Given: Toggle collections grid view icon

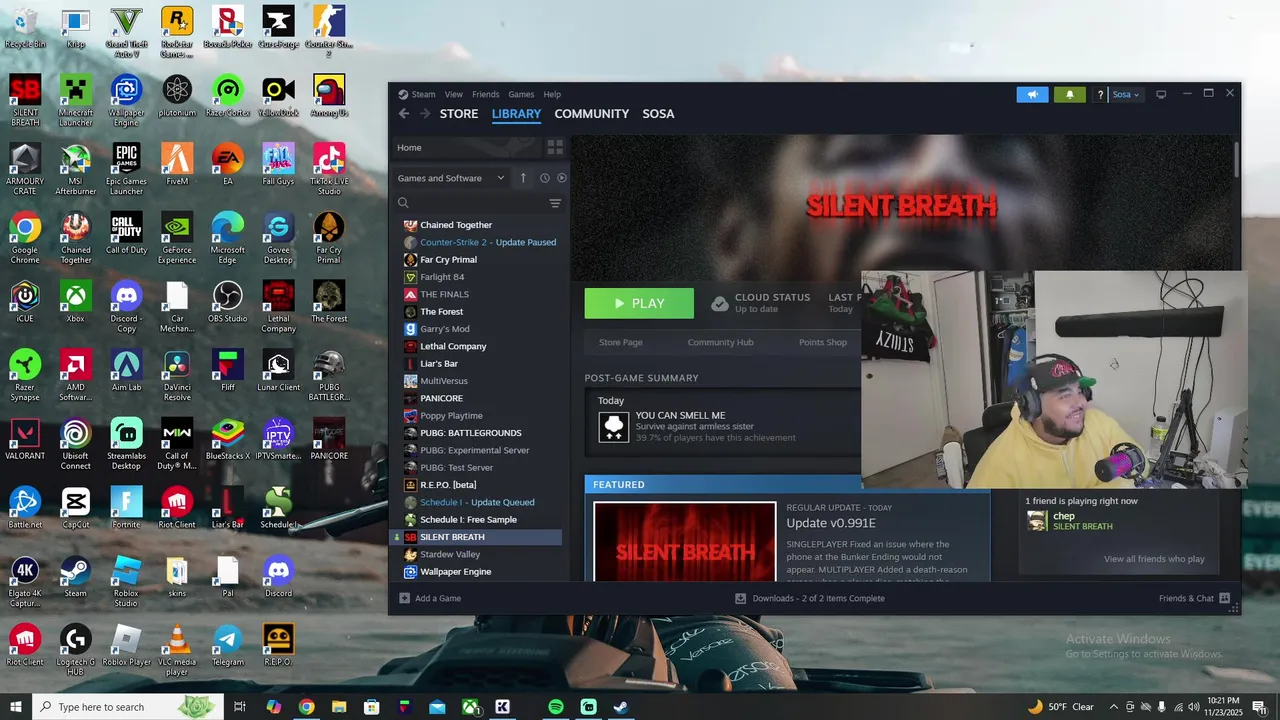Looking at the screenshot, I should pos(555,147).
